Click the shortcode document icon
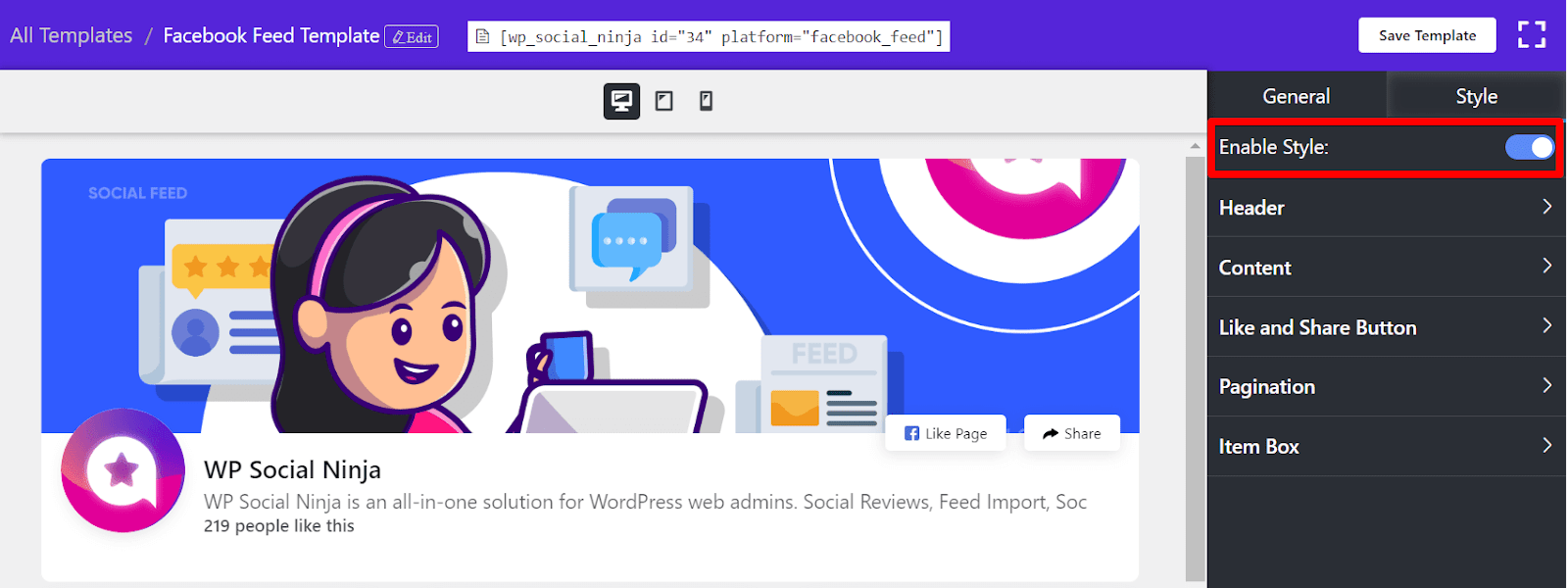 (x=482, y=37)
